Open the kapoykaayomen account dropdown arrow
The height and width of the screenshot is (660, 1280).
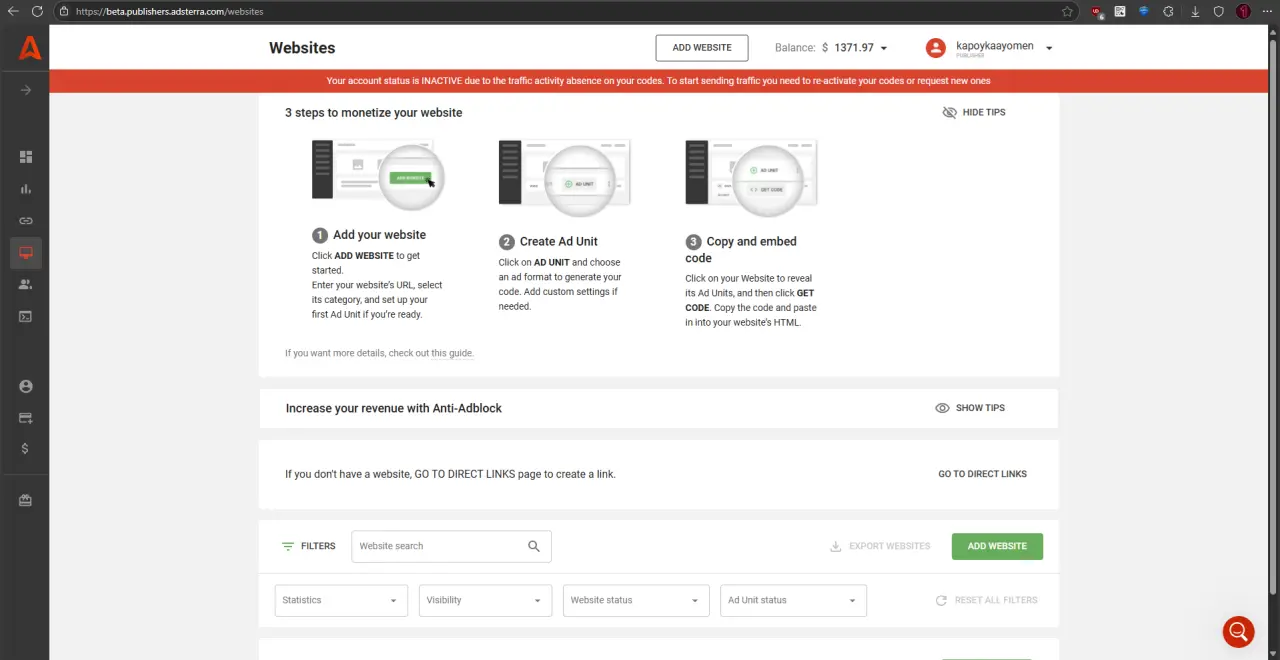1049,47
